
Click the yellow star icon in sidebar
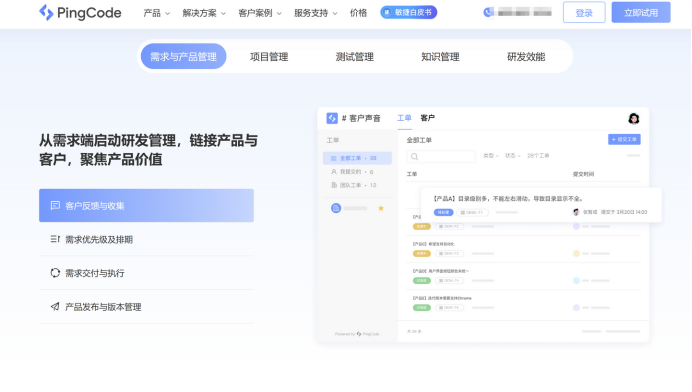[381, 208]
